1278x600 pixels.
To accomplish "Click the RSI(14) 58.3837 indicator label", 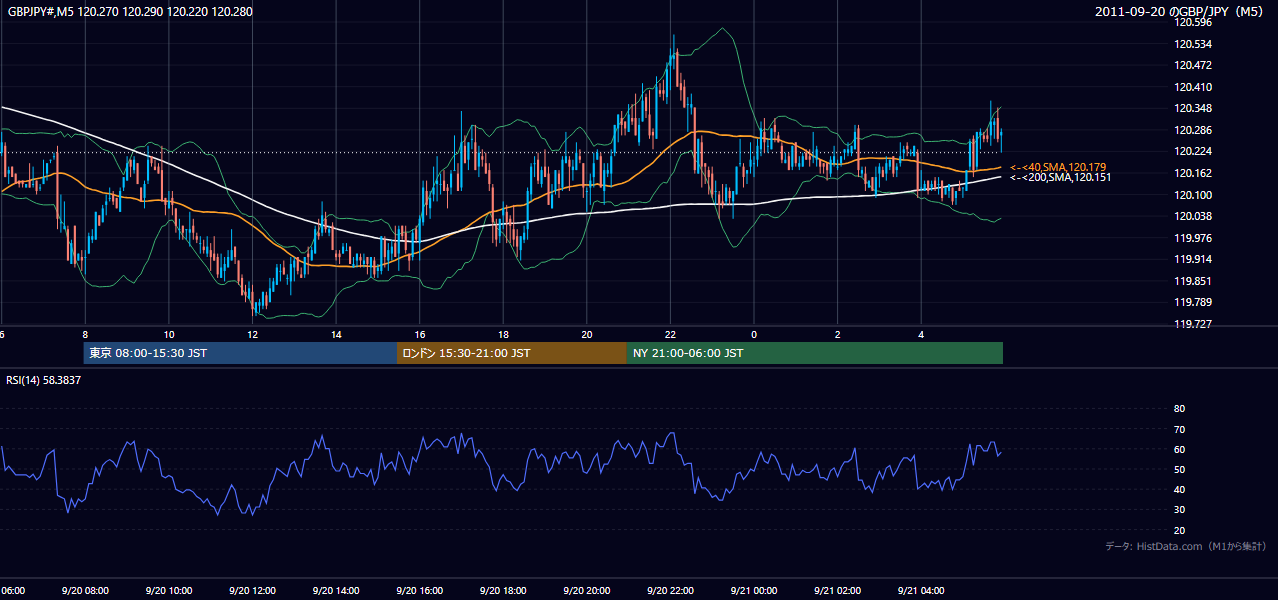I will [x=44, y=380].
